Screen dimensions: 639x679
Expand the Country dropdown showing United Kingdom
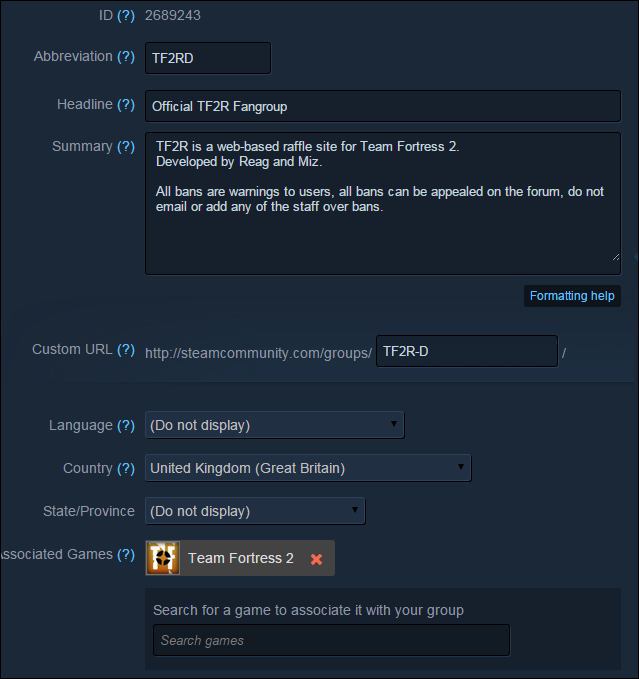coord(308,468)
